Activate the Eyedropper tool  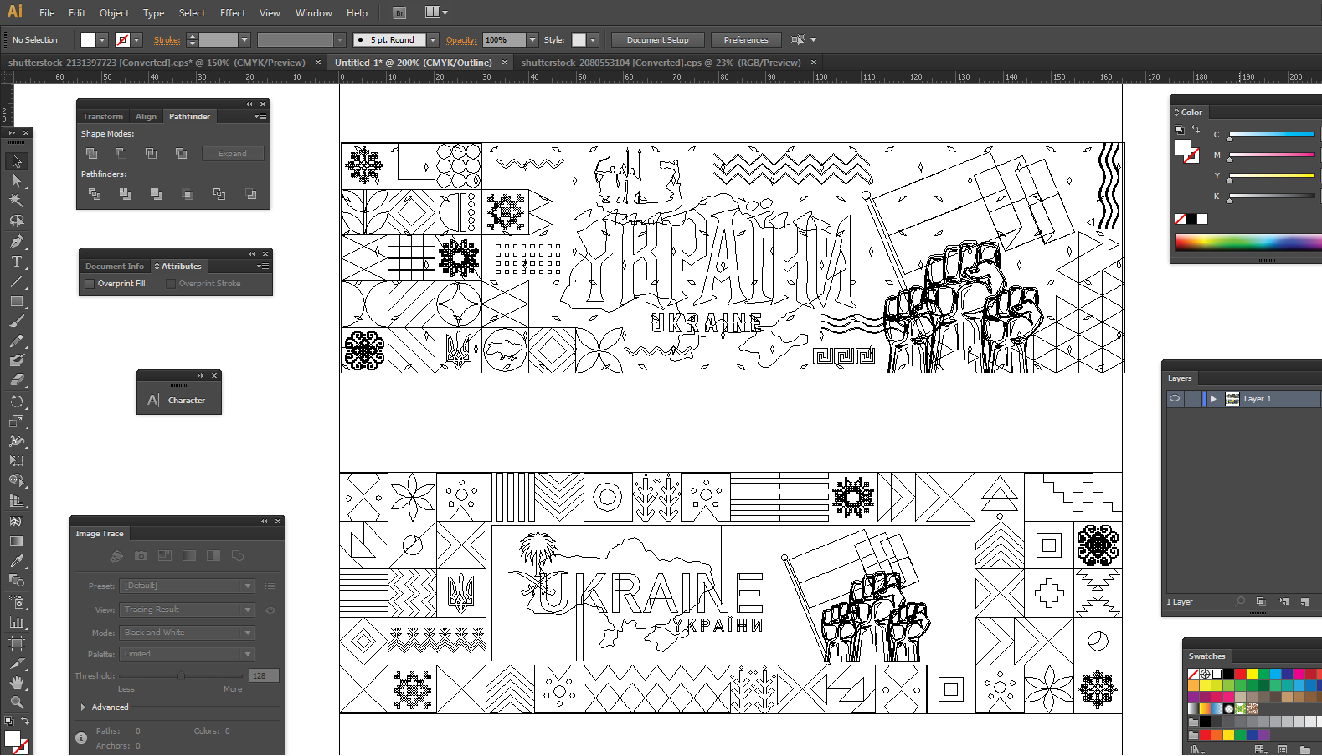(17, 560)
